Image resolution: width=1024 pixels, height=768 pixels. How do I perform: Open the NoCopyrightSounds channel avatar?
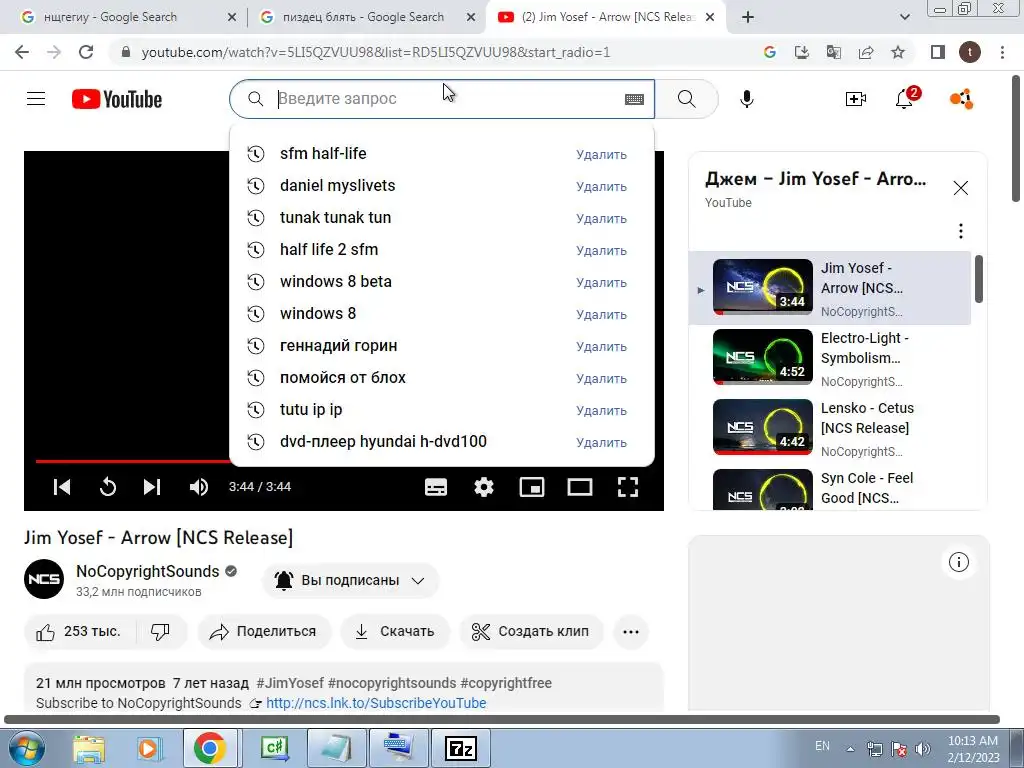pyautogui.click(x=44, y=579)
